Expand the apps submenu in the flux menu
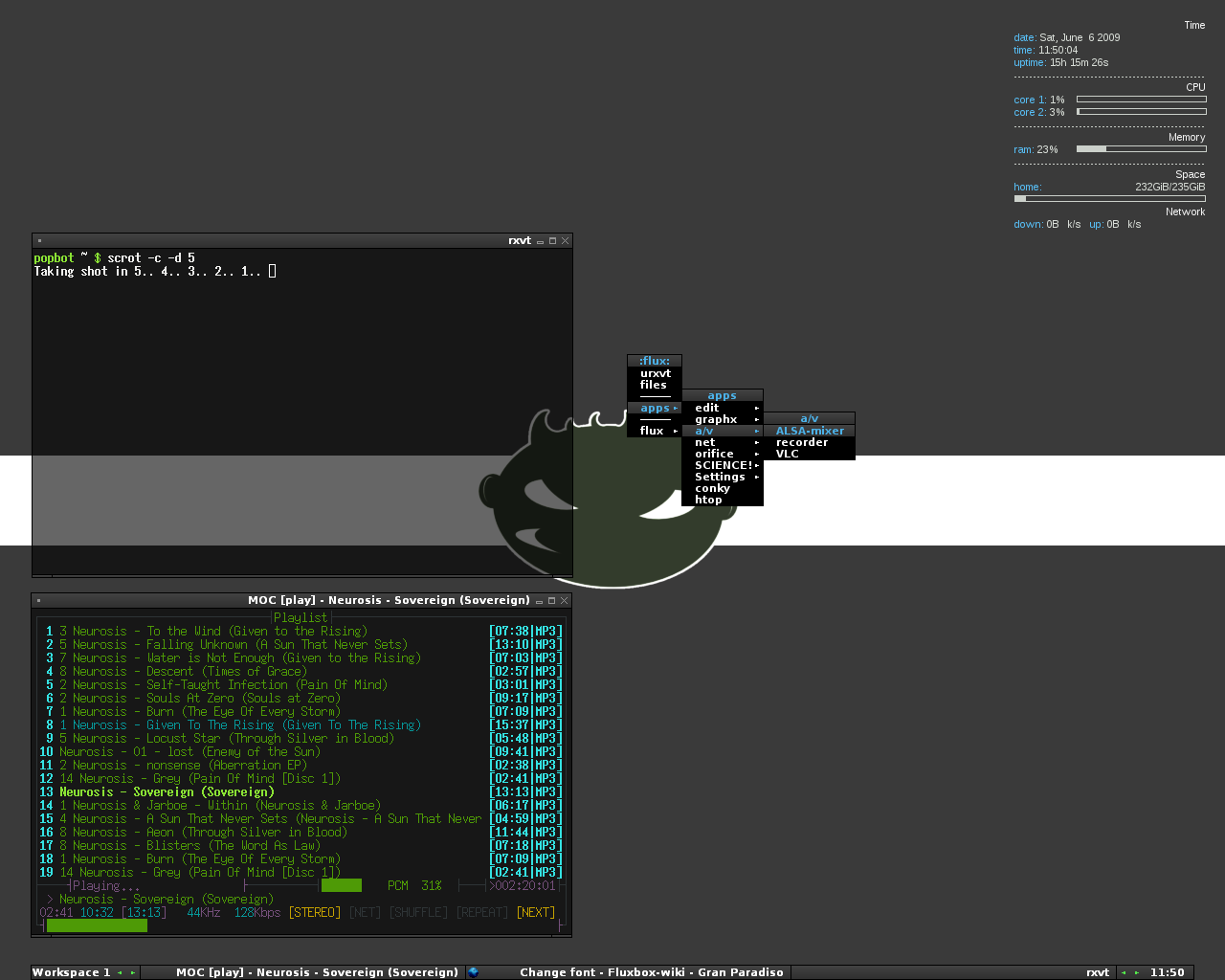The image size is (1225, 980). tap(655, 408)
